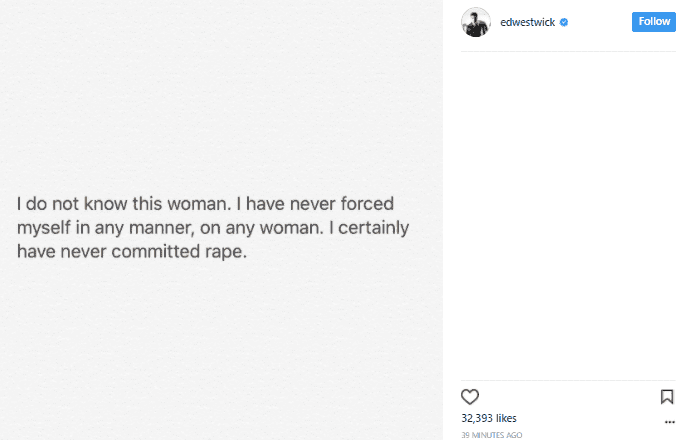
Task: Open the three-dot more options menu
Action: point(667,425)
